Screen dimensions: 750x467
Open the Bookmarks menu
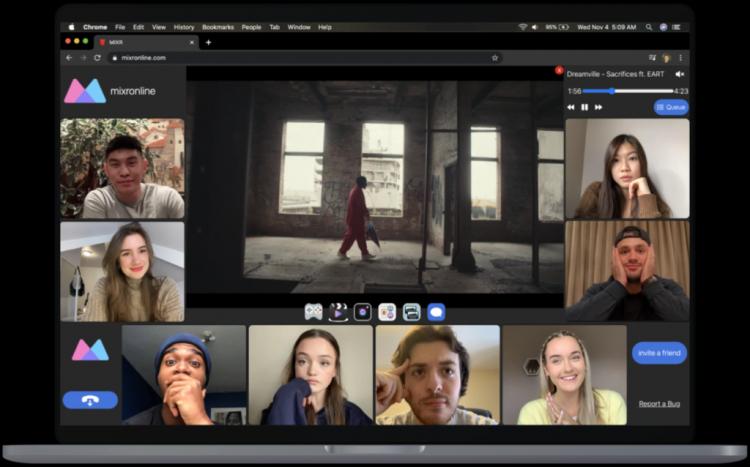pos(218,27)
